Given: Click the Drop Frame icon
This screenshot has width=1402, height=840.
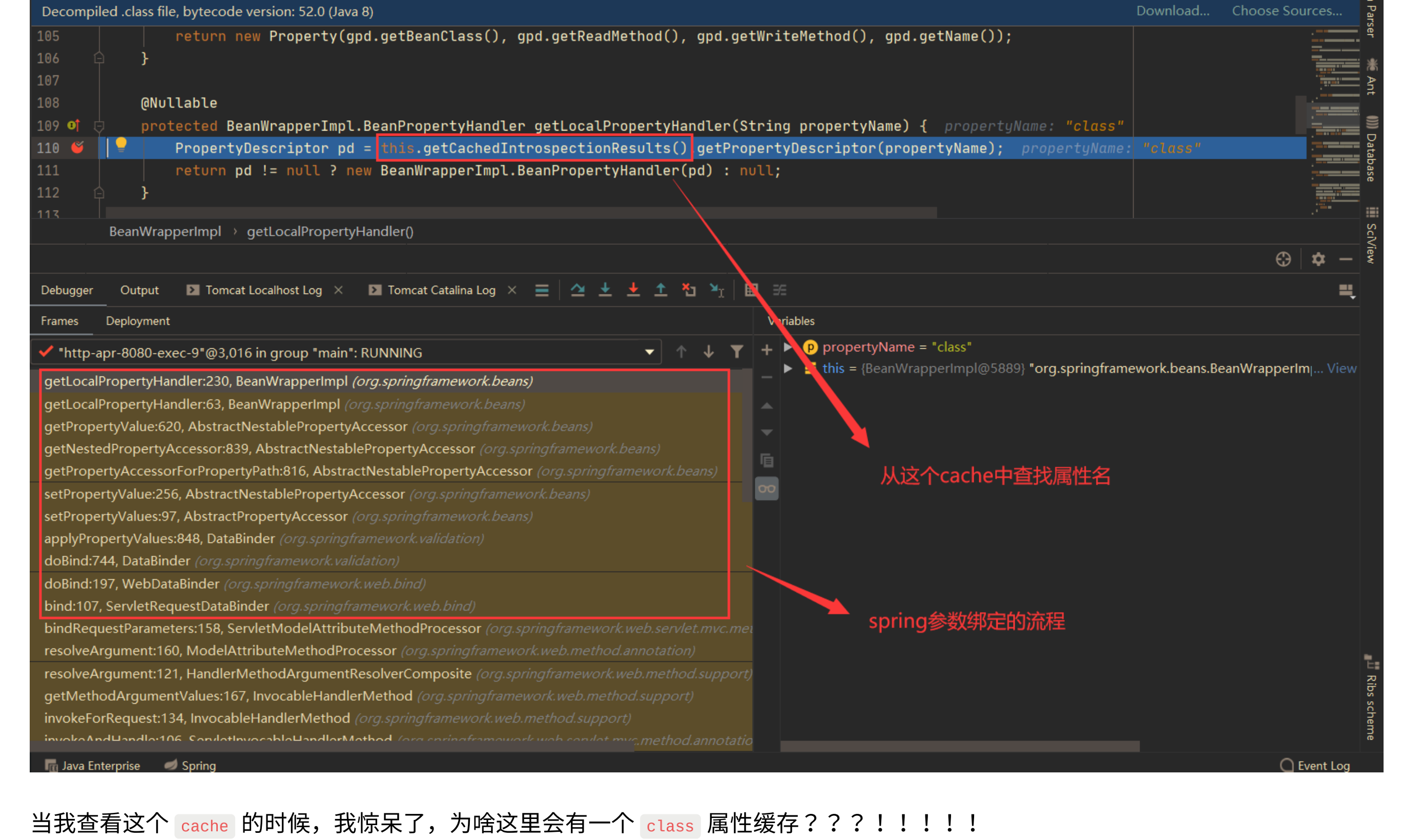Looking at the screenshot, I should pyautogui.click(x=689, y=290).
